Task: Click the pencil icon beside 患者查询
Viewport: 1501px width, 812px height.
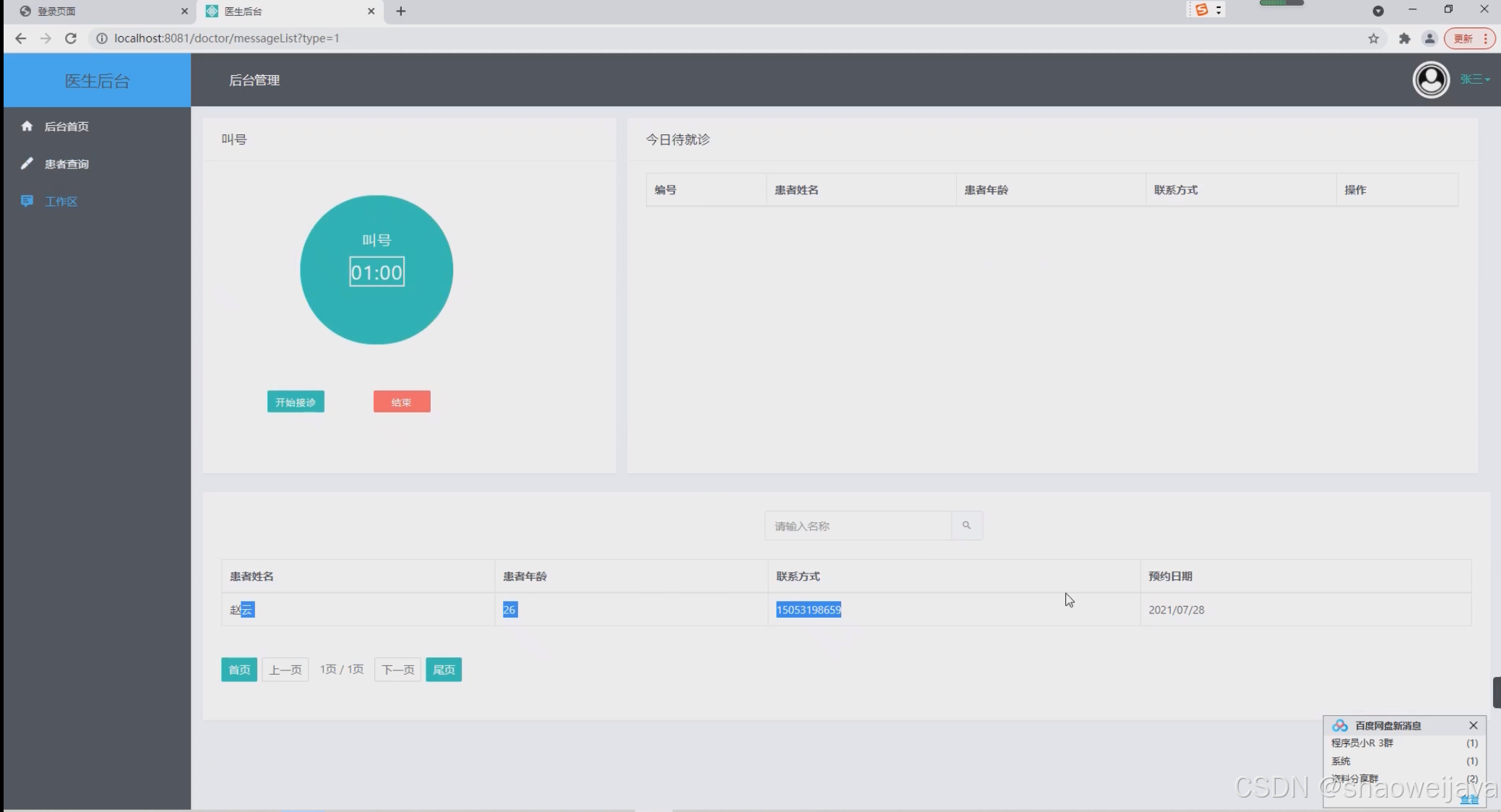Action: (x=27, y=164)
